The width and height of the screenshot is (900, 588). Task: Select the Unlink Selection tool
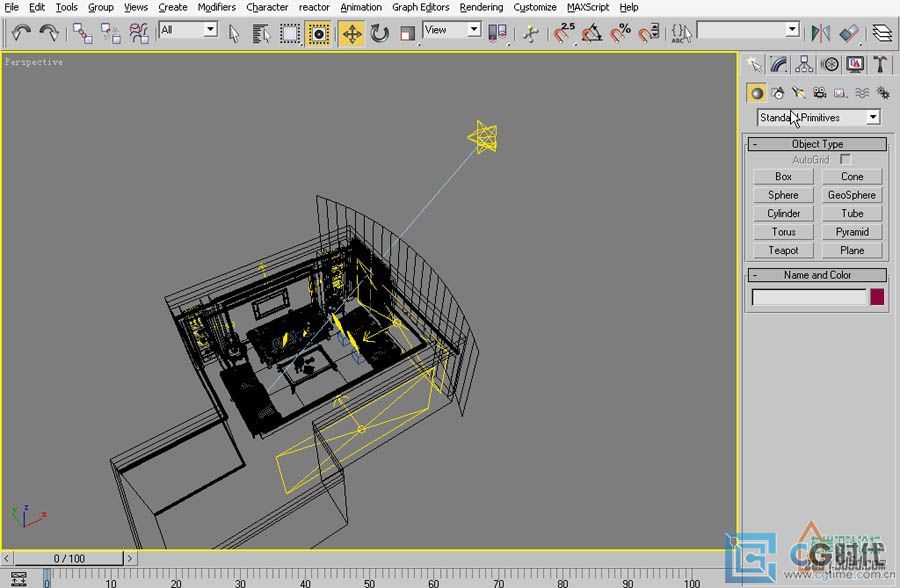(x=110, y=33)
